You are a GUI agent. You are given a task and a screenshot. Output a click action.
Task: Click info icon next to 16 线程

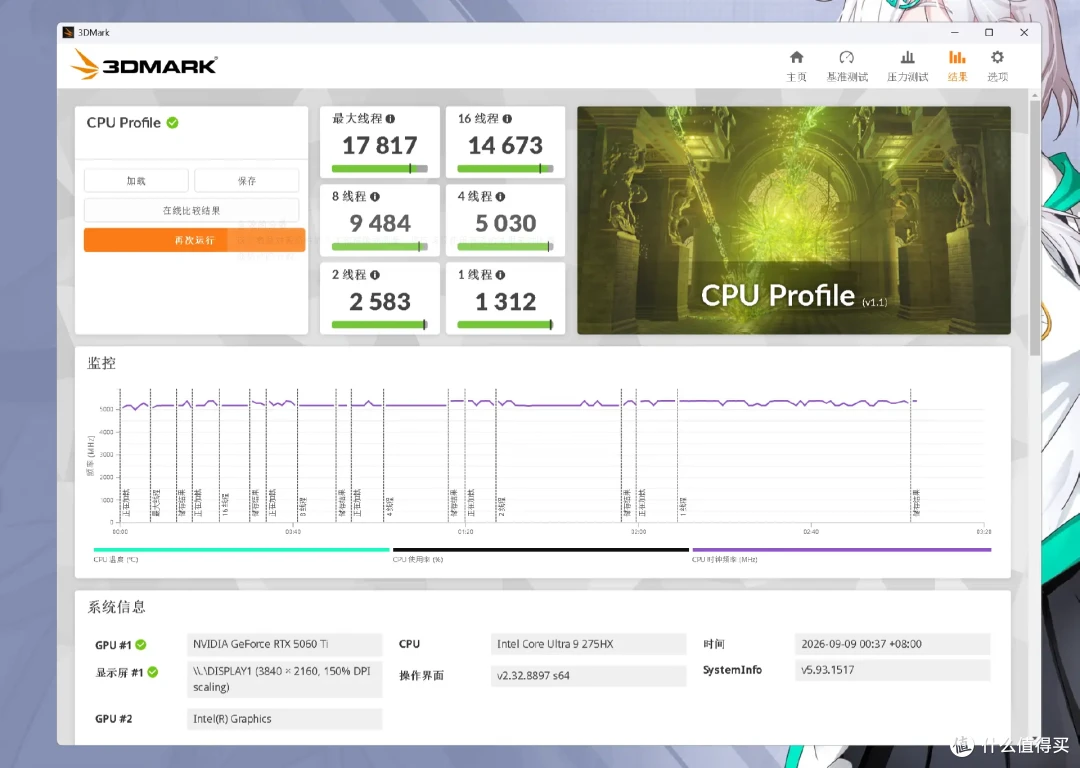coord(507,118)
